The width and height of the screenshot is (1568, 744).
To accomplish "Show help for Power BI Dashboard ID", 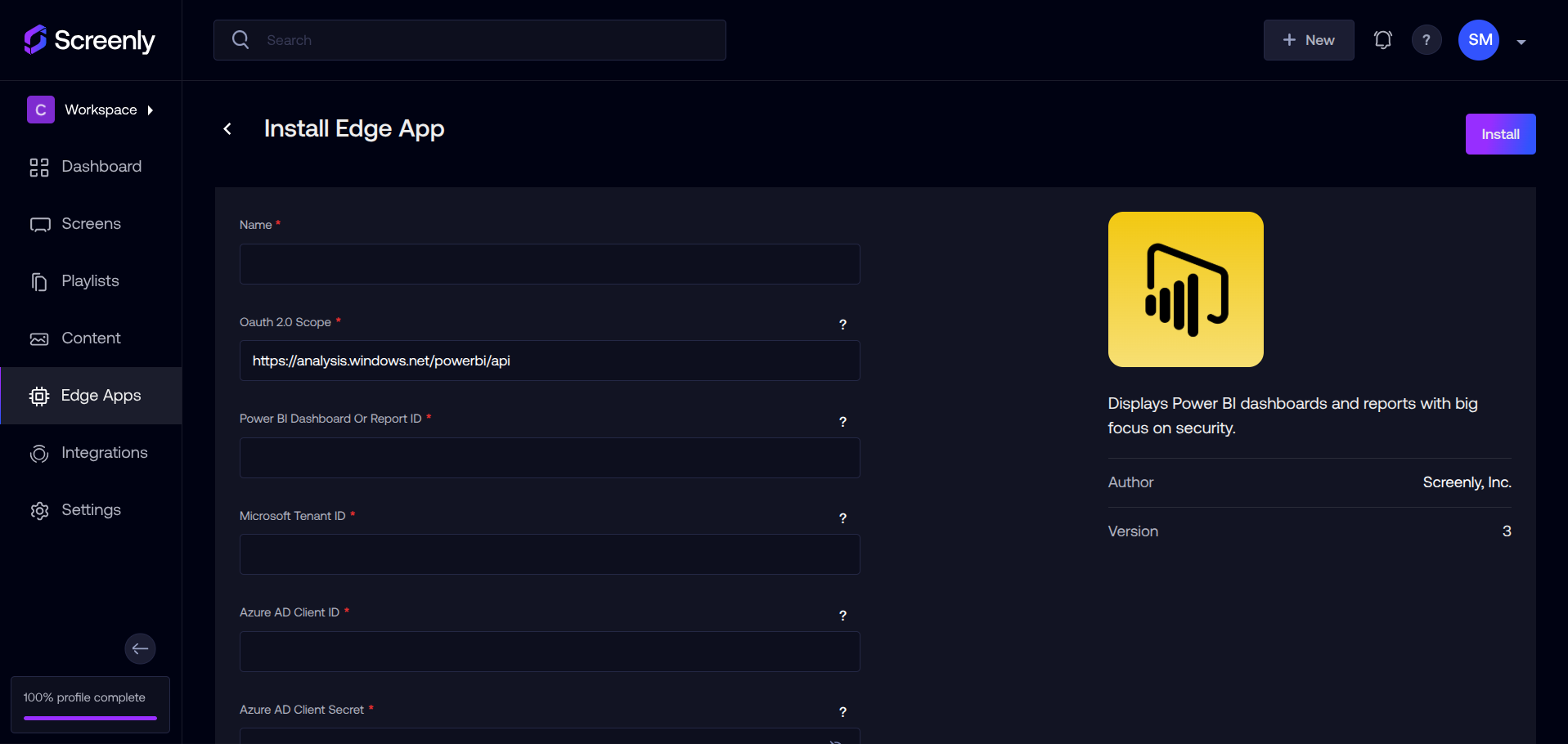I will coord(842,422).
